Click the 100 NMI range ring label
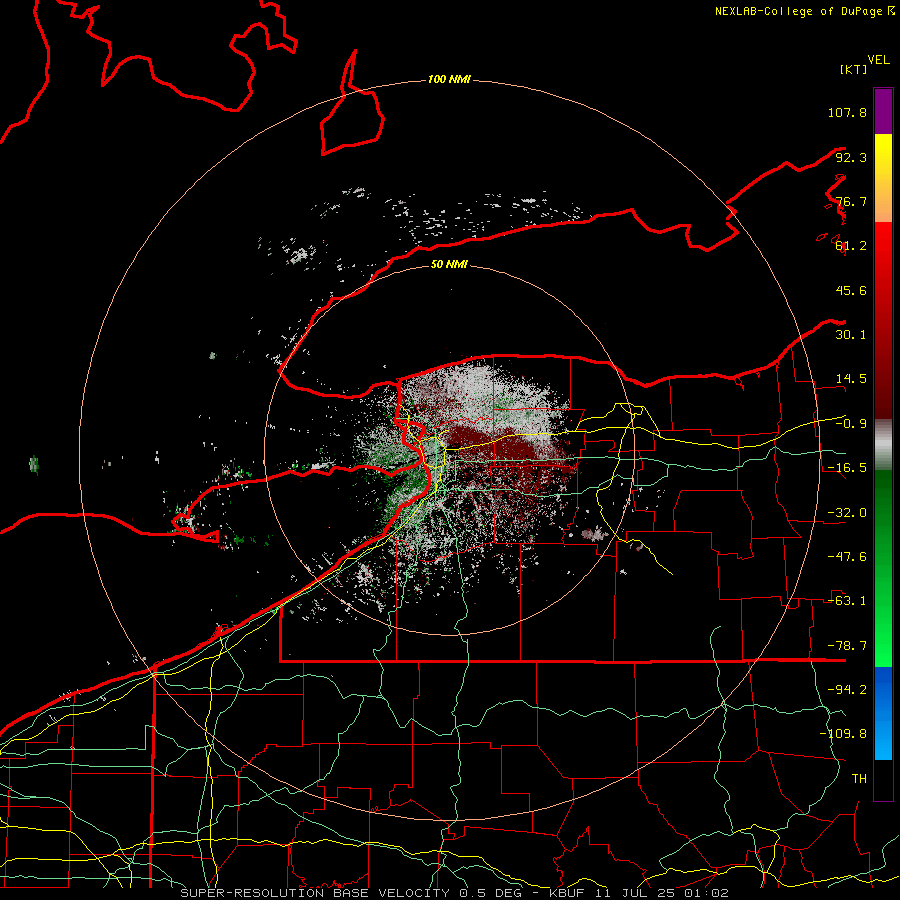This screenshot has height=900, width=900. [x=449, y=79]
